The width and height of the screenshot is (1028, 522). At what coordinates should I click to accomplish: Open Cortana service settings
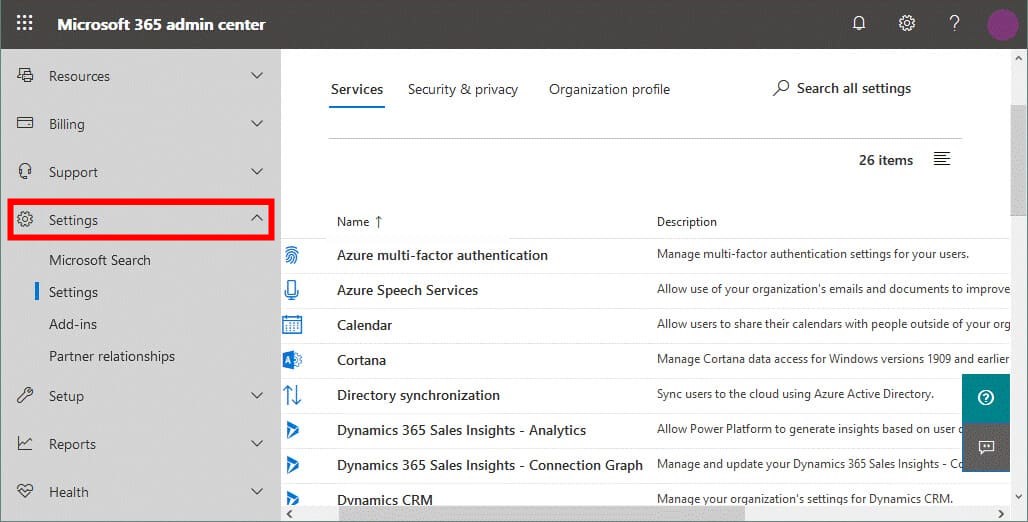click(361, 360)
